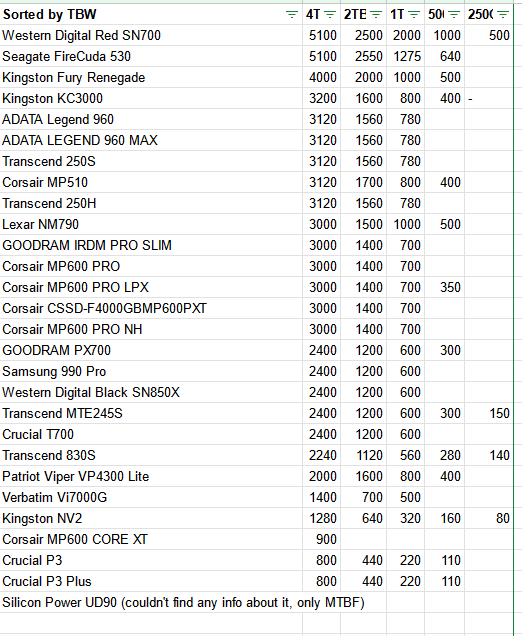522x636 pixels.
Task: Select Kingston NV2 250 value 80
Action: 489,518
